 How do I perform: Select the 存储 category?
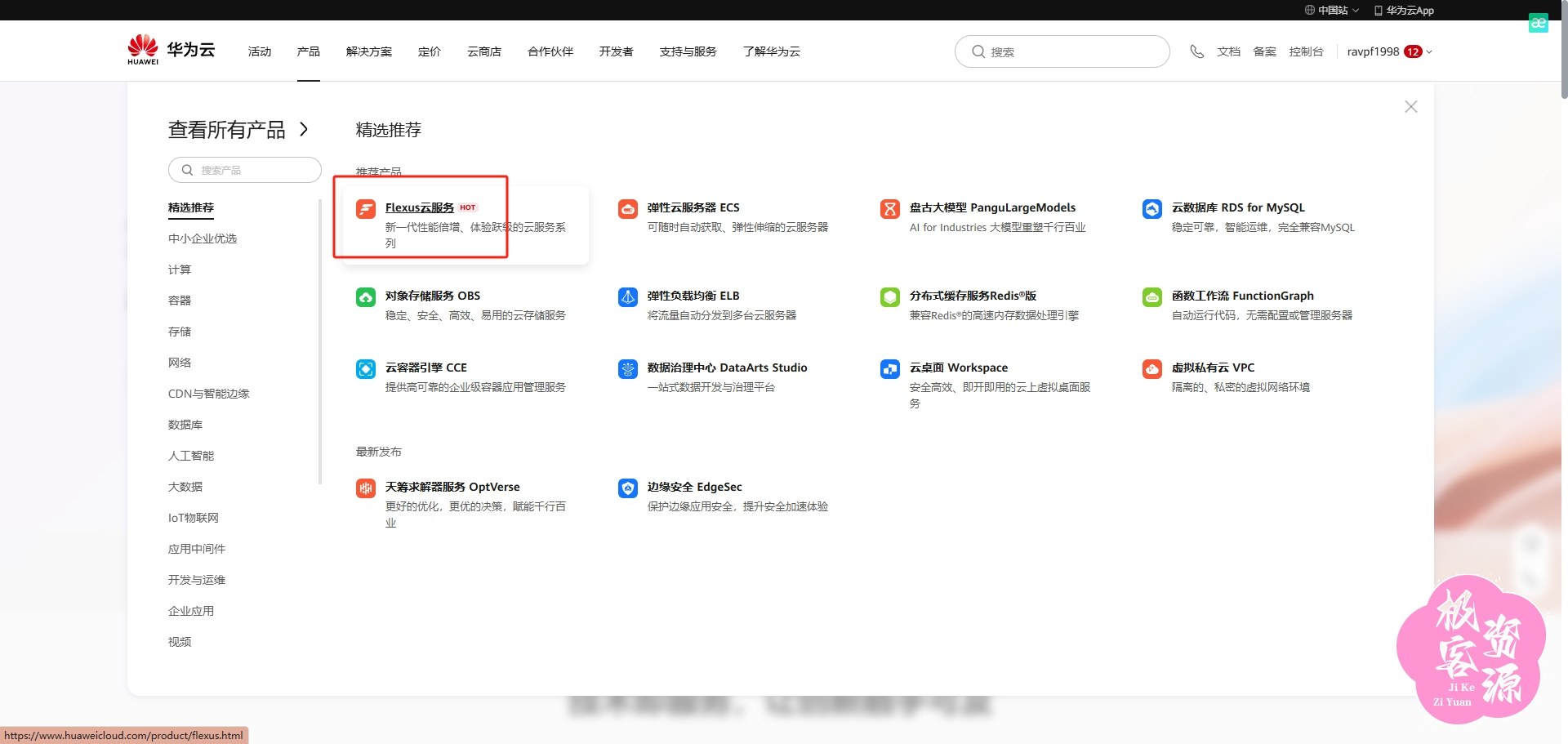(x=180, y=332)
